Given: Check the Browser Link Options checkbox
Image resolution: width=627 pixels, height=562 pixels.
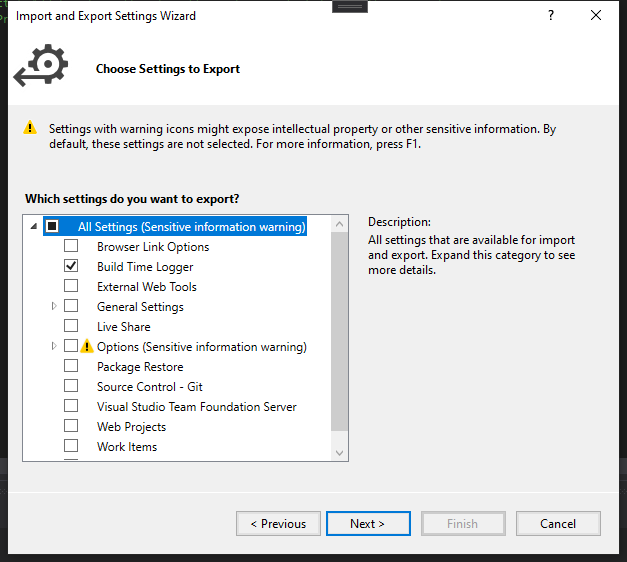Looking at the screenshot, I should coord(71,246).
